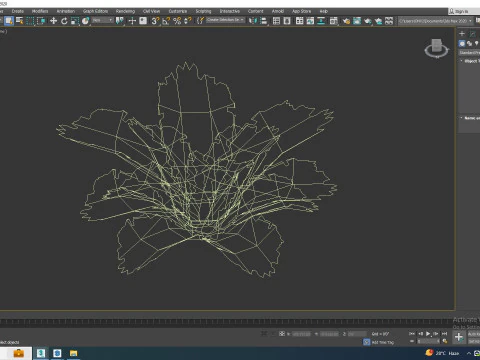Open the Select by Name tool
This screenshot has height=360, width=480.
coord(20,21)
